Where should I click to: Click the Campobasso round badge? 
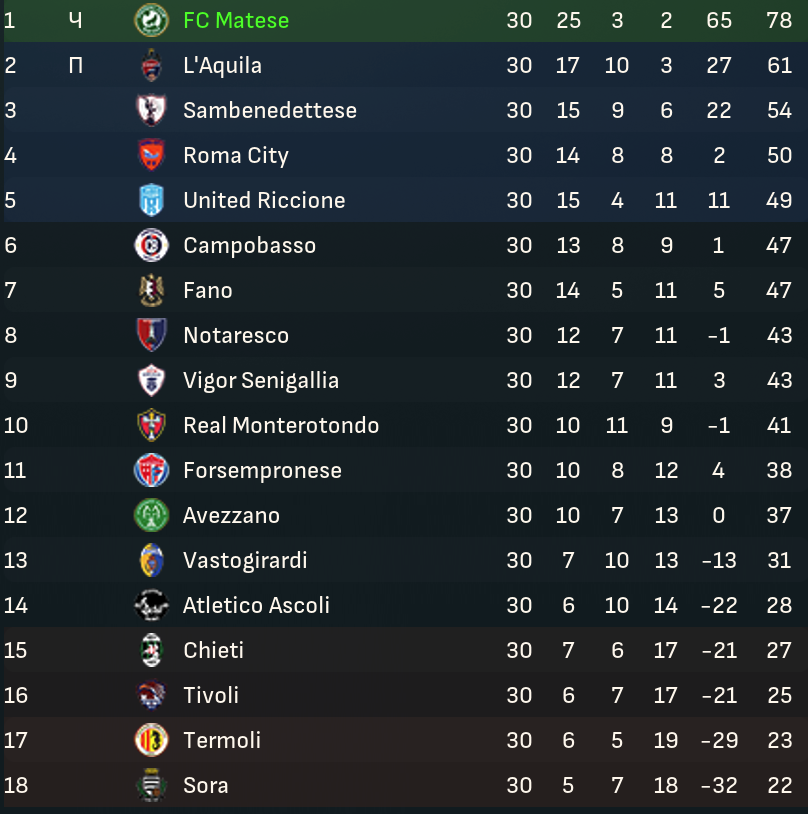point(151,245)
